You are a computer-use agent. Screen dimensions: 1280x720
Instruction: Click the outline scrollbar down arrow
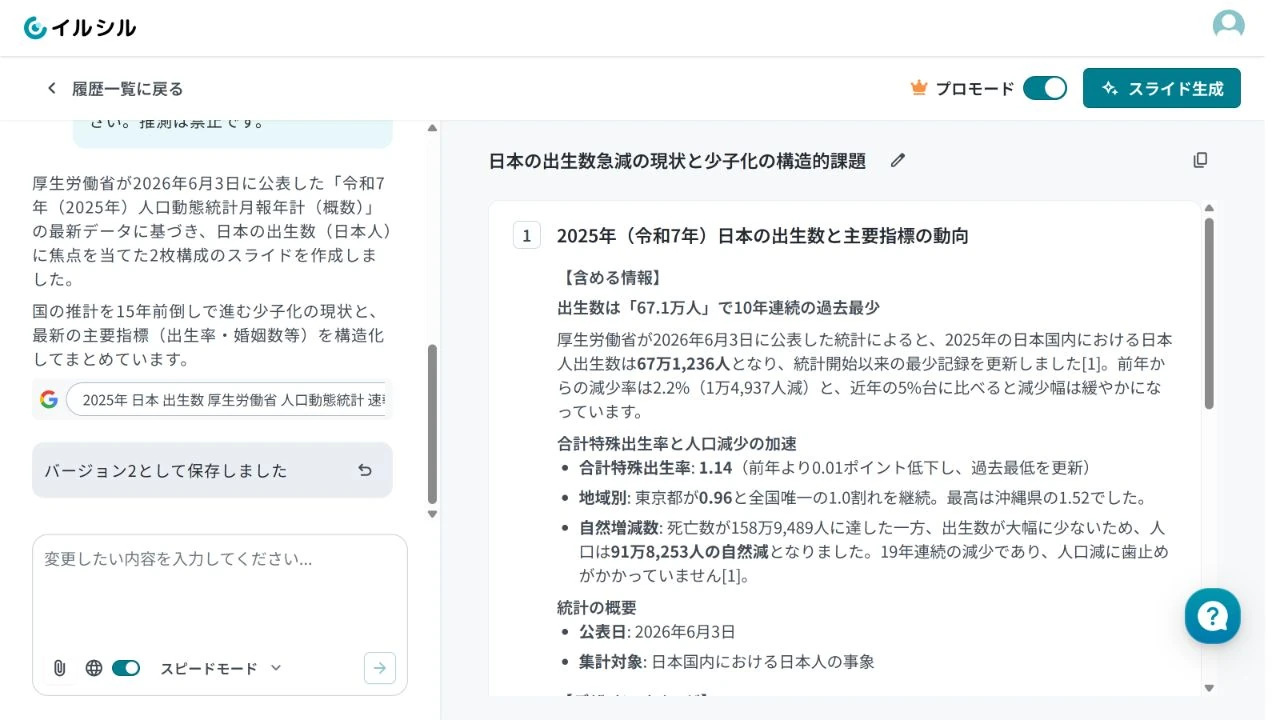pyautogui.click(x=1209, y=688)
